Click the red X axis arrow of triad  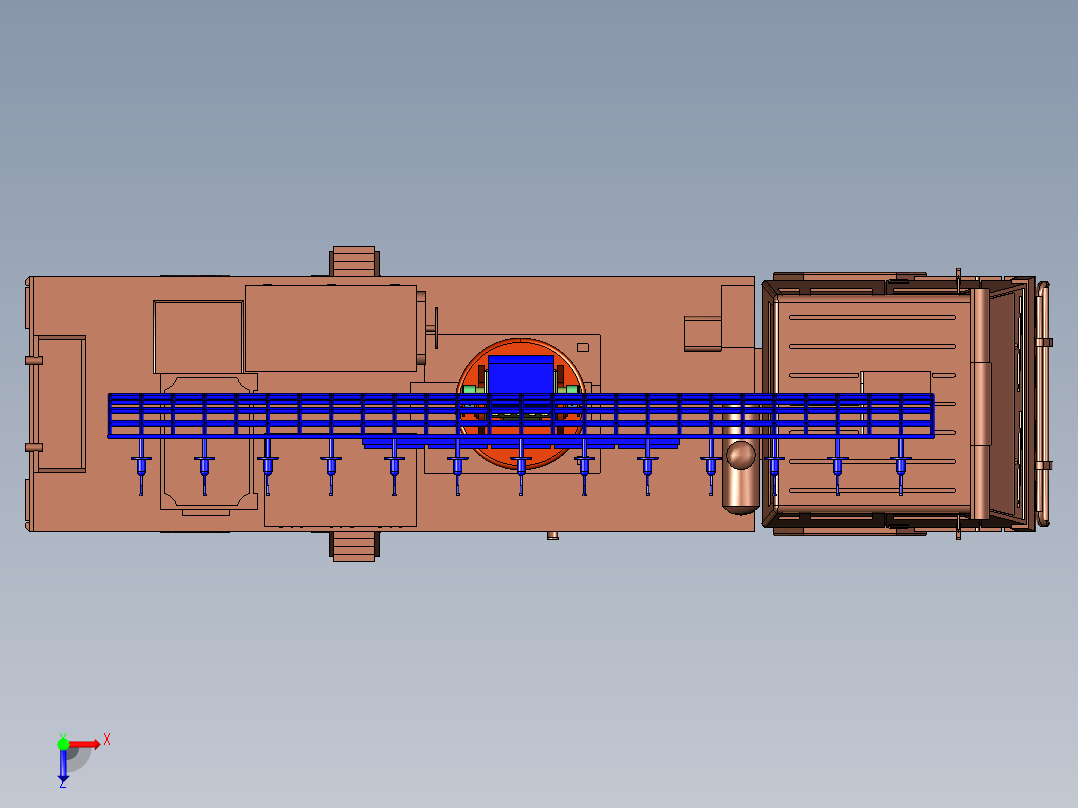click(85, 745)
